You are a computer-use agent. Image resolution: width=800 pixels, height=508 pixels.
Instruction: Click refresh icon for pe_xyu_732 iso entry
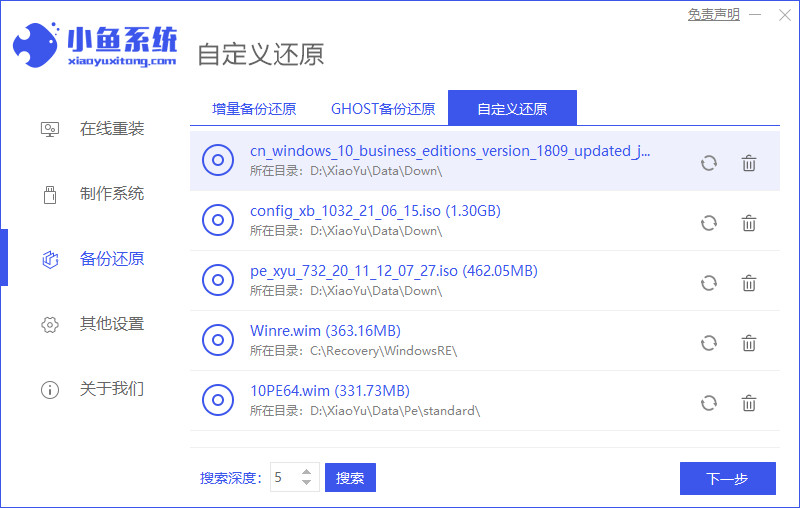(709, 283)
